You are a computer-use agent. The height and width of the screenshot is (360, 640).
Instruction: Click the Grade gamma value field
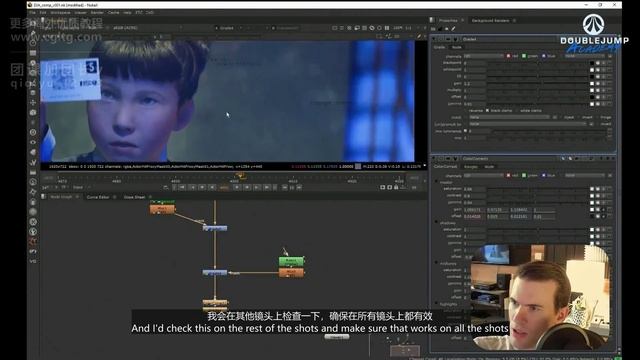coord(474,104)
